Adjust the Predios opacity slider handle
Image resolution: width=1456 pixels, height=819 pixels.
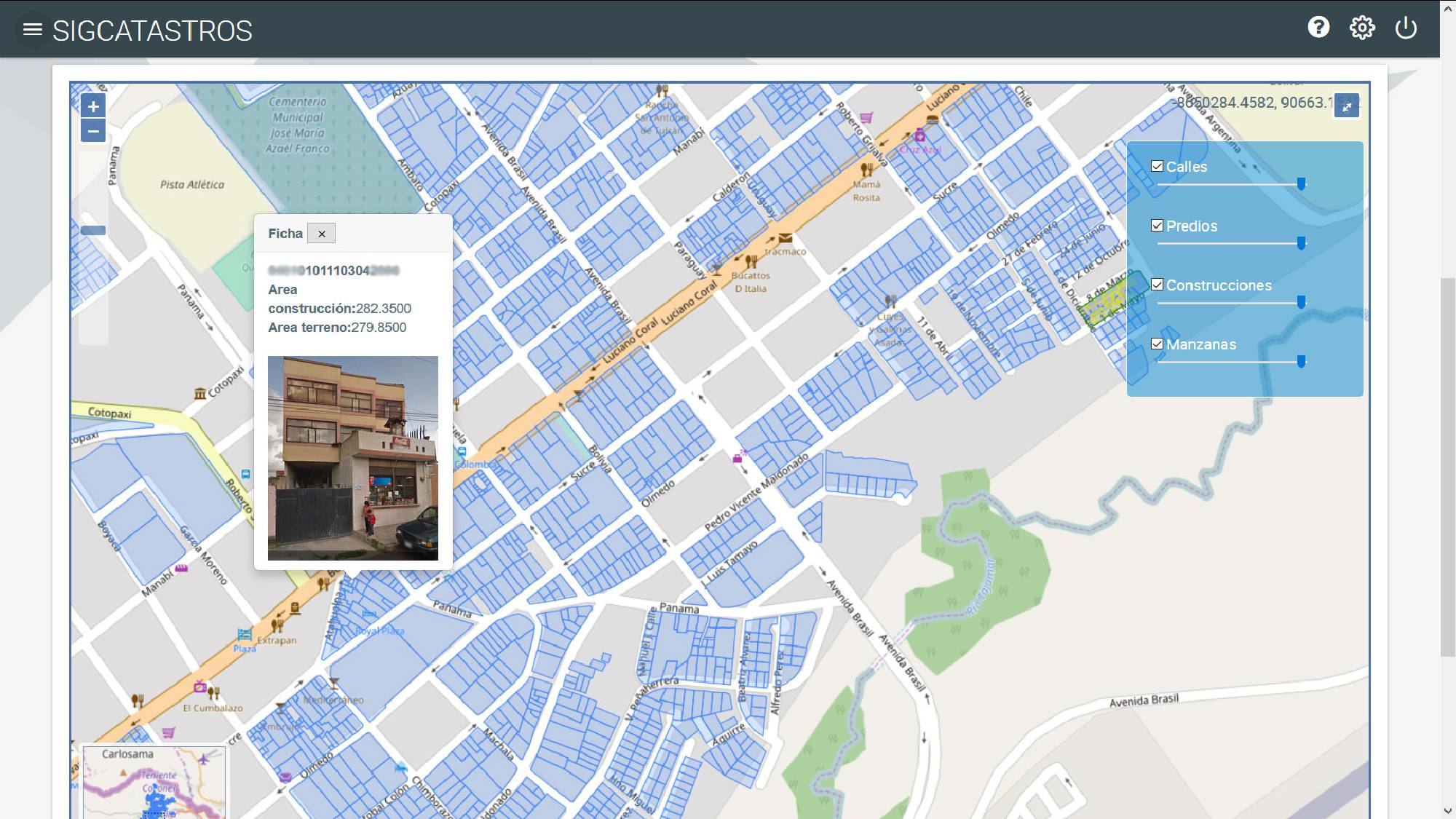coord(1301,243)
